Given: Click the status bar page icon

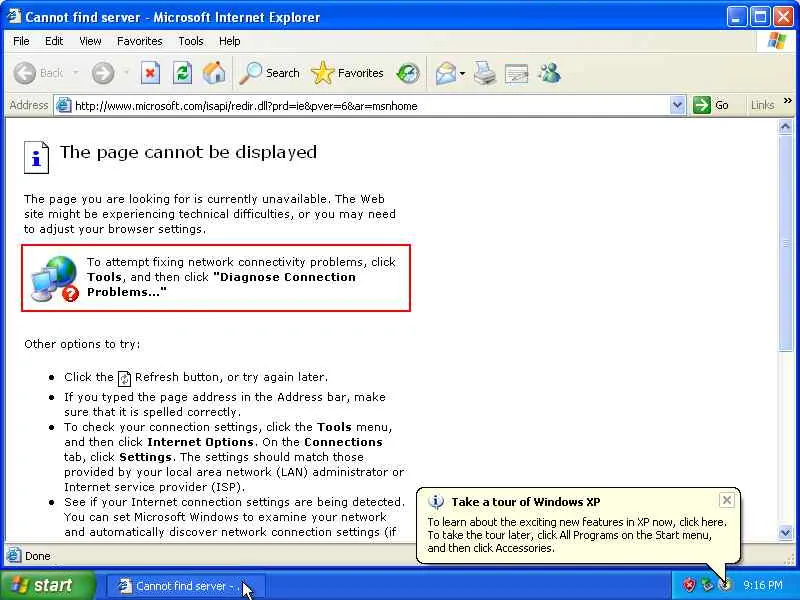Looking at the screenshot, I should coord(14,555).
